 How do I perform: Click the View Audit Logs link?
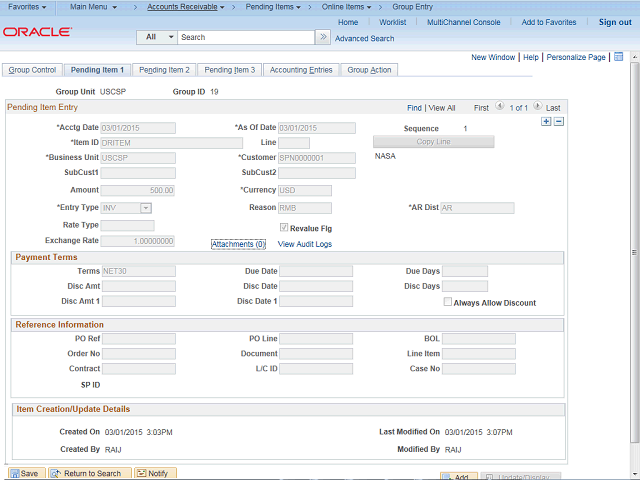(x=305, y=244)
